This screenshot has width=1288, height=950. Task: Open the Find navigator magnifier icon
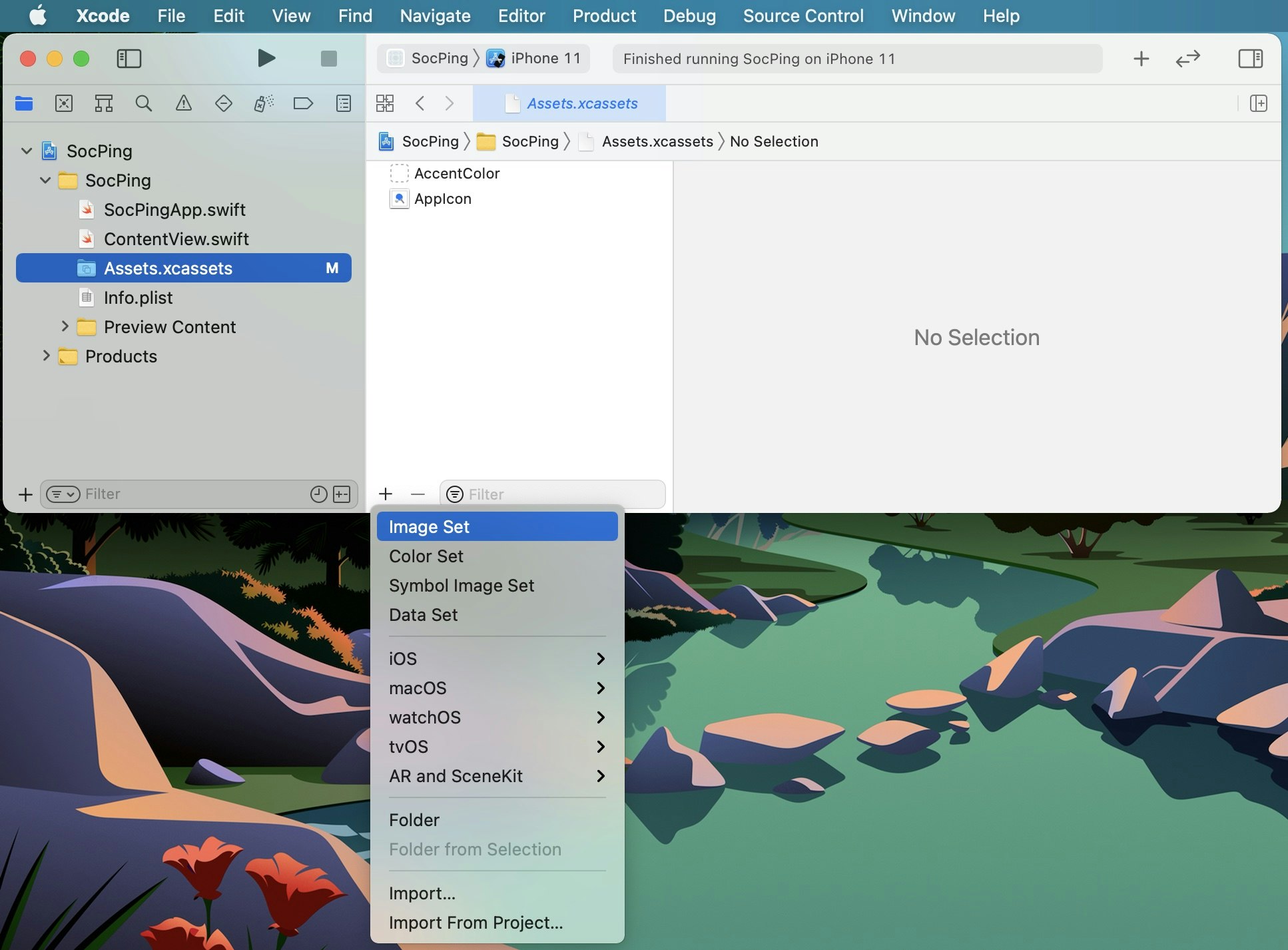point(144,103)
